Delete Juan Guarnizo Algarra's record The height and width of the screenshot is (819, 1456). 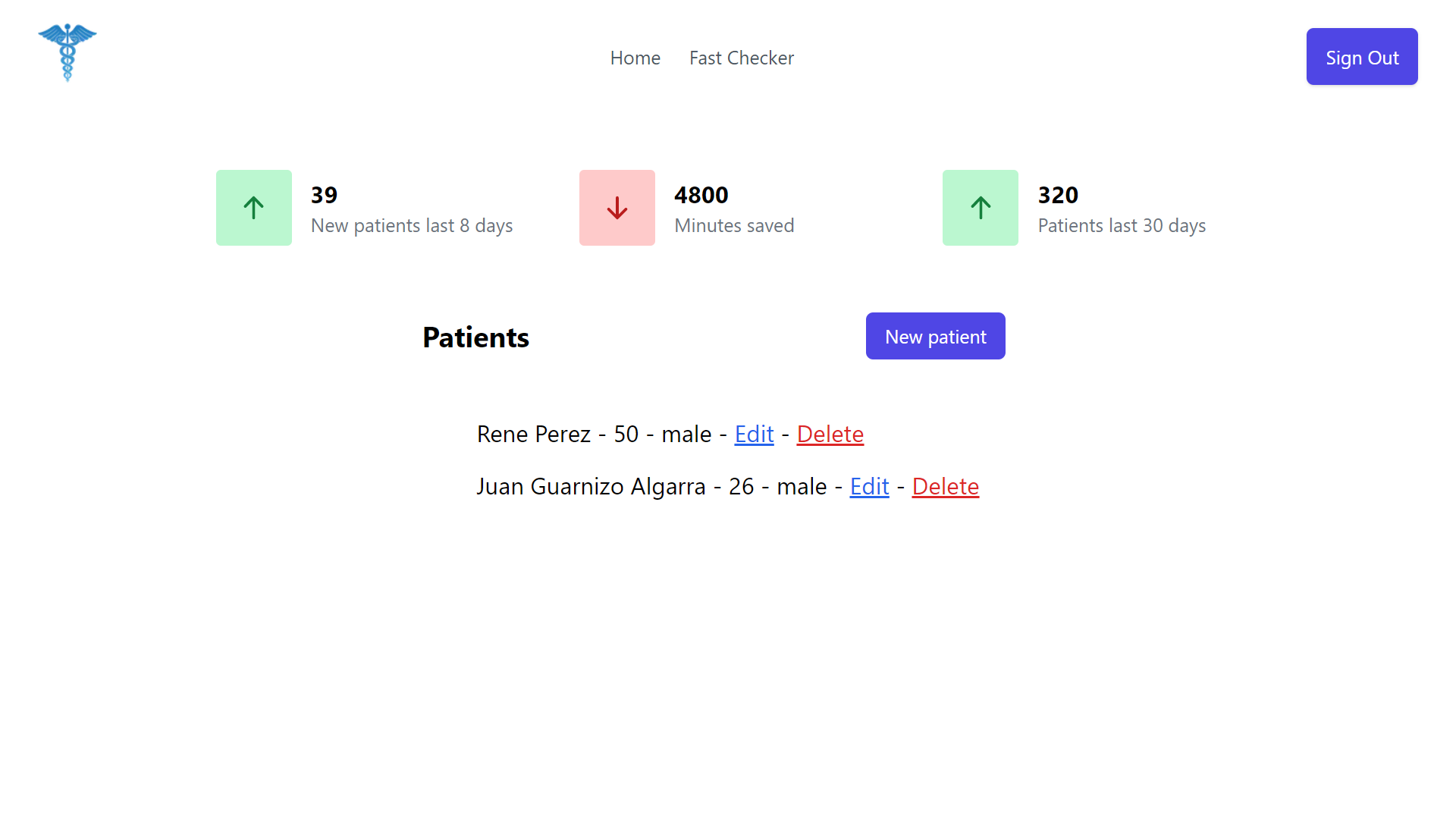point(946,486)
